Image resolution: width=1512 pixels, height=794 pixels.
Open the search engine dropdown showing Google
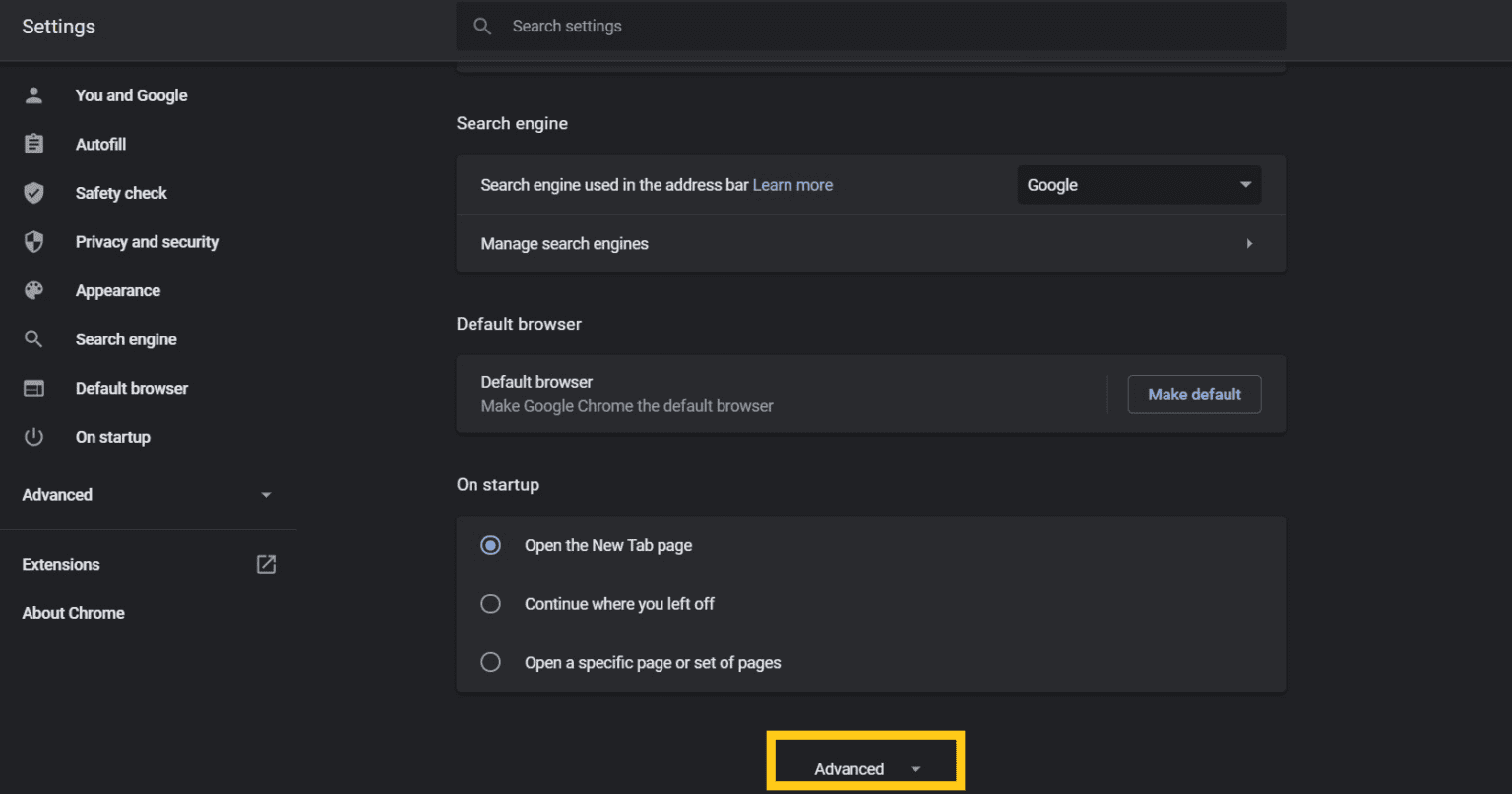tap(1139, 184)
